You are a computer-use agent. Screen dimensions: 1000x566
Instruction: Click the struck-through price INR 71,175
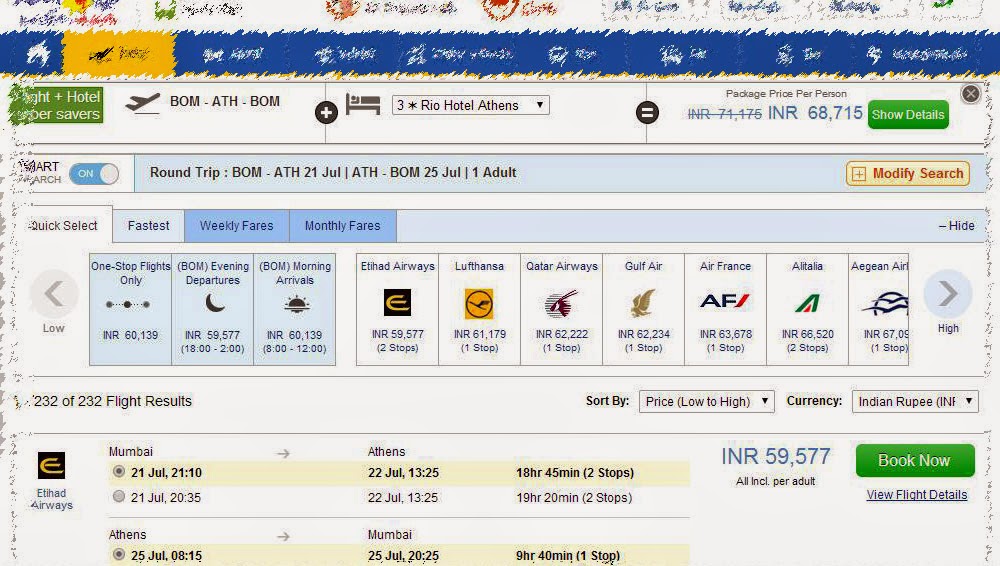[724, 114]
